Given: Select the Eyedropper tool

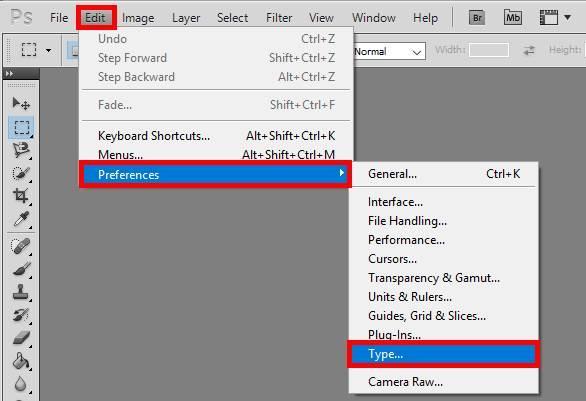Looking at the screenshot, I should (x=21, y=219).
